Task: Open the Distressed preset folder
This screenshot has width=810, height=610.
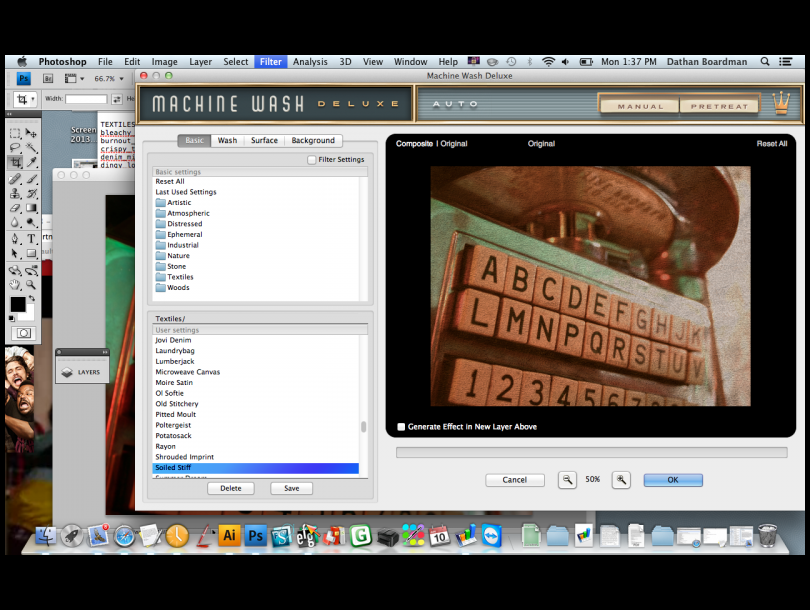Action: pos(184,224)
